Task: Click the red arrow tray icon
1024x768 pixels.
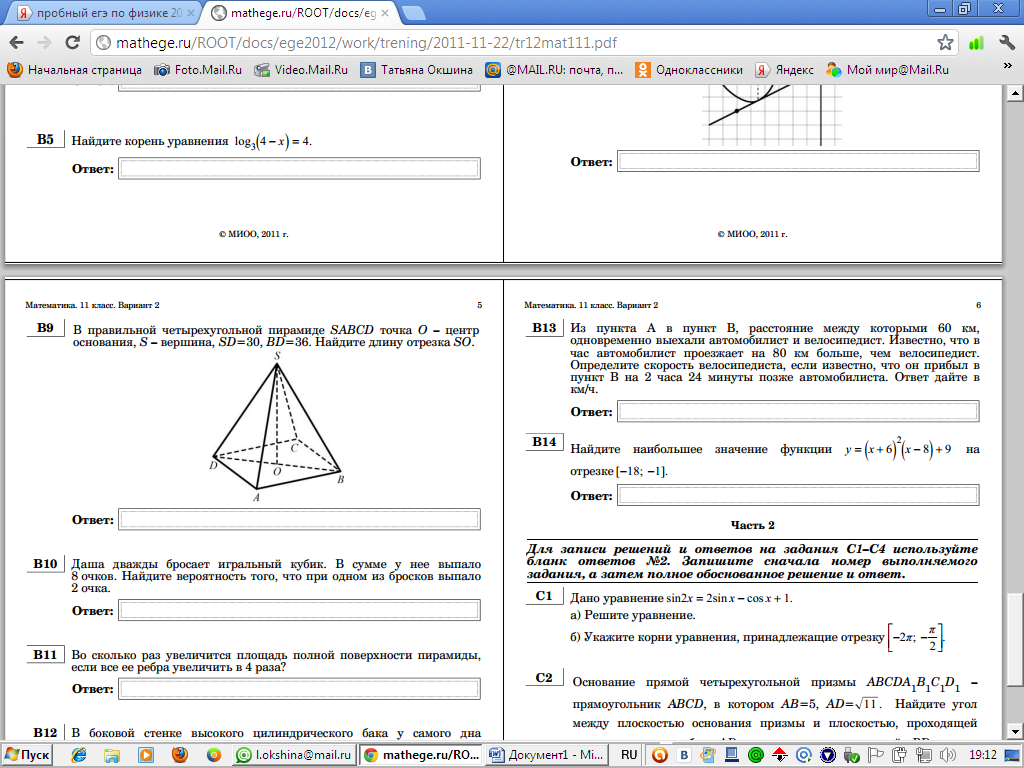Action: click(x=780, y=756)
